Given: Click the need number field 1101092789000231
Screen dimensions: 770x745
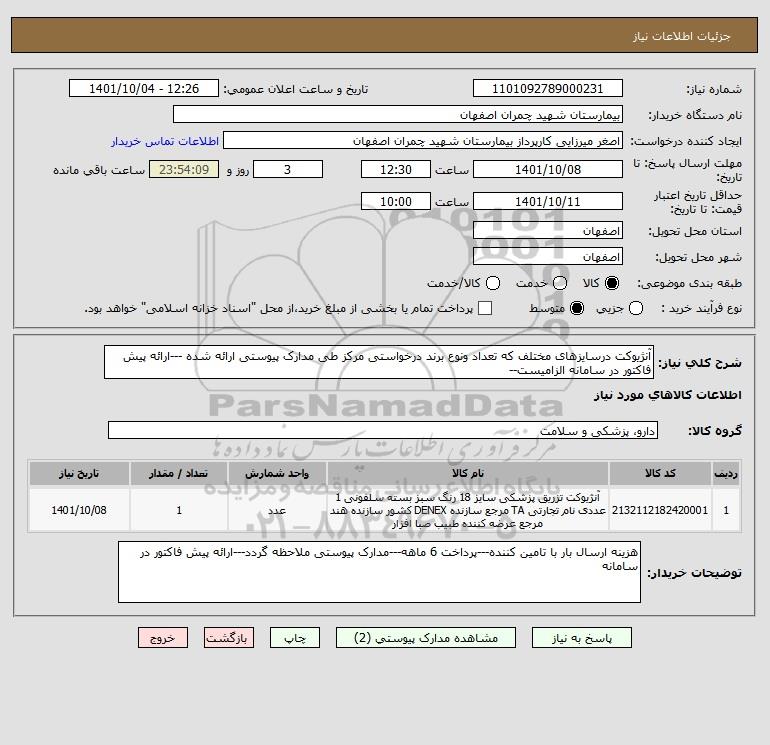Looking at the screenshot, I should point(548,88).
